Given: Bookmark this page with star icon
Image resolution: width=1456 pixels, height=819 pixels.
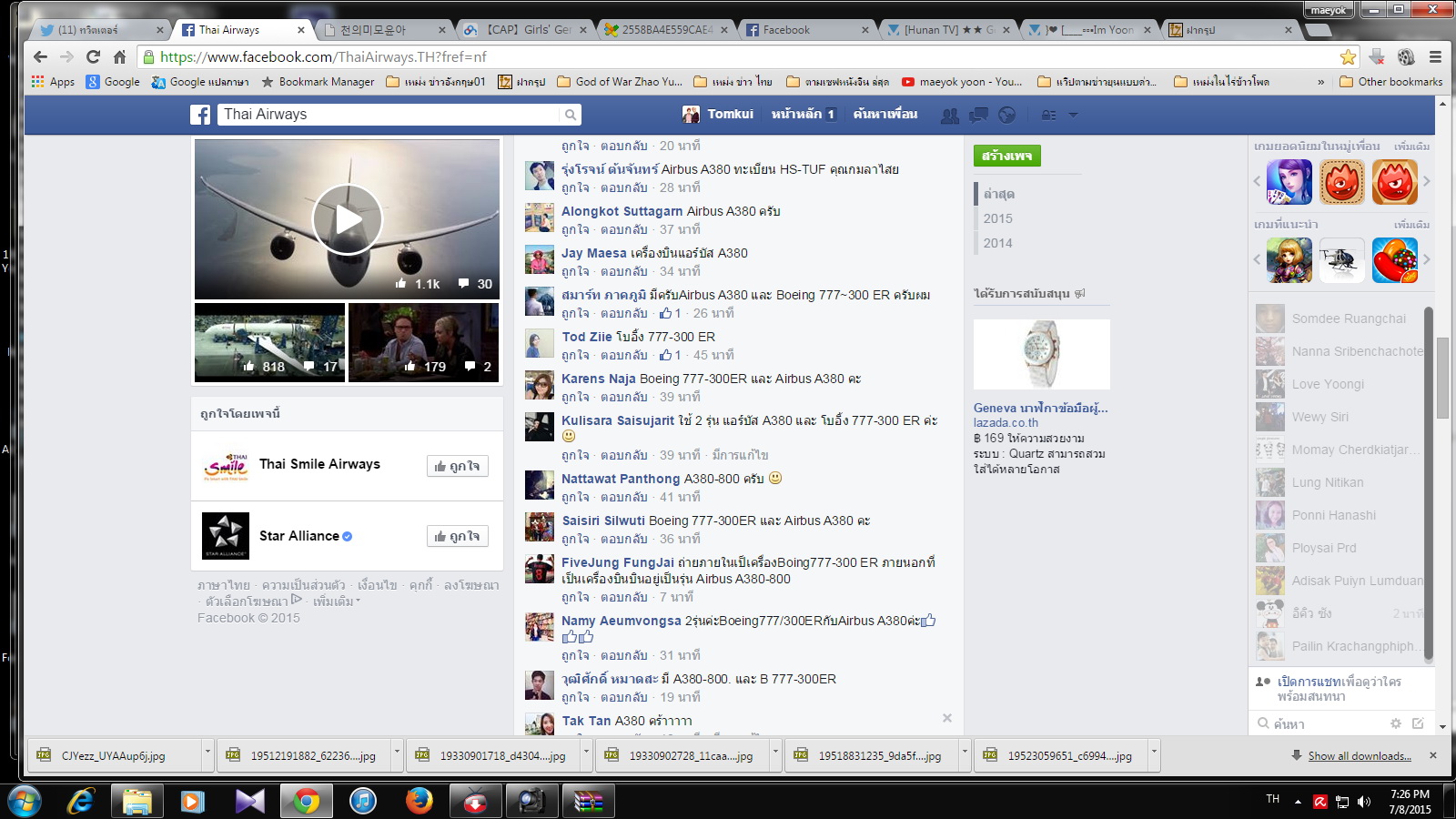Looking at the screenshot, I should point(1348,57).
